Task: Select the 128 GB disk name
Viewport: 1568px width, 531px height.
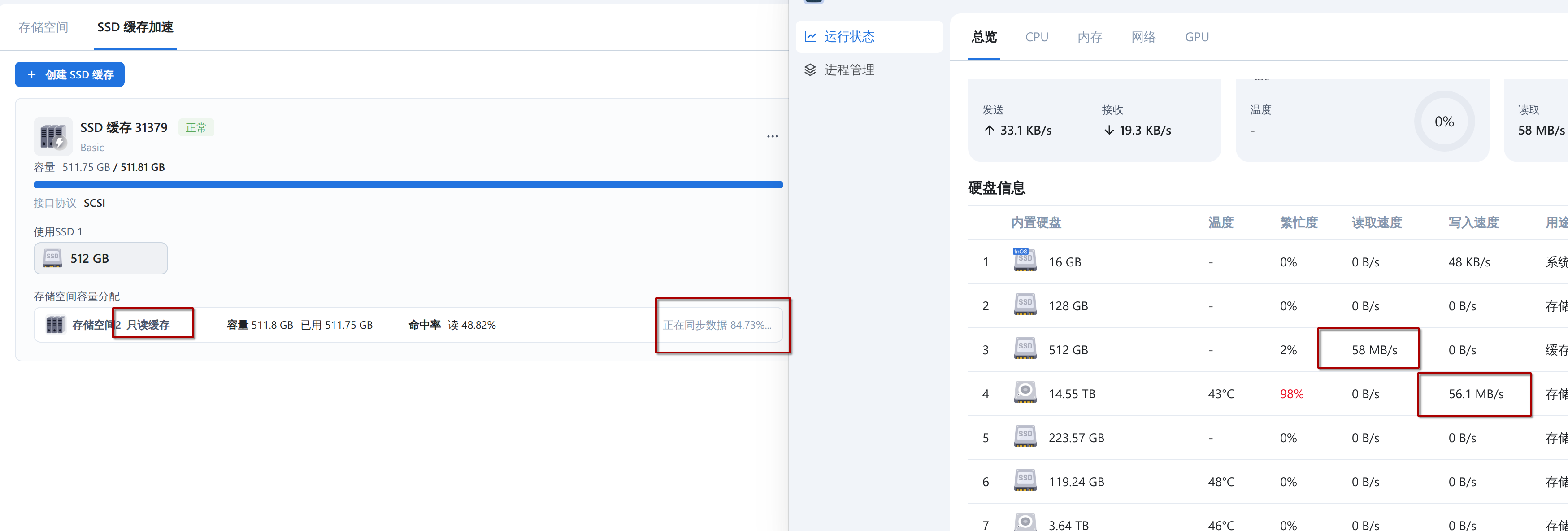Action: (x=1068, y=306)
